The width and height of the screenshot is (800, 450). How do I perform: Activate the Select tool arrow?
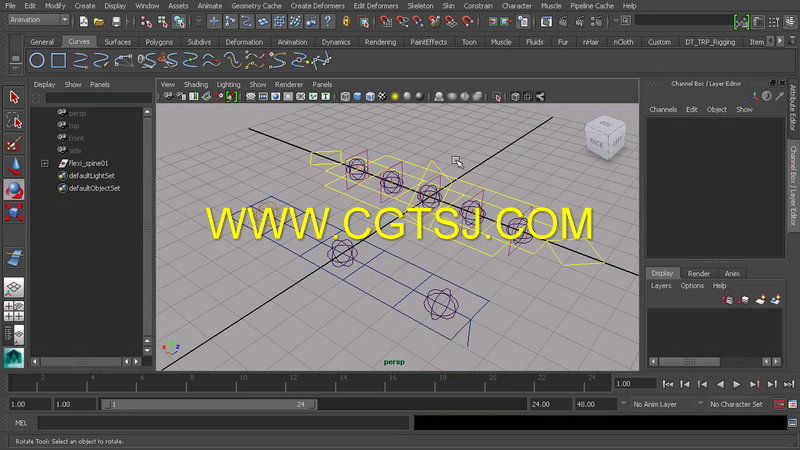(14, 97)
